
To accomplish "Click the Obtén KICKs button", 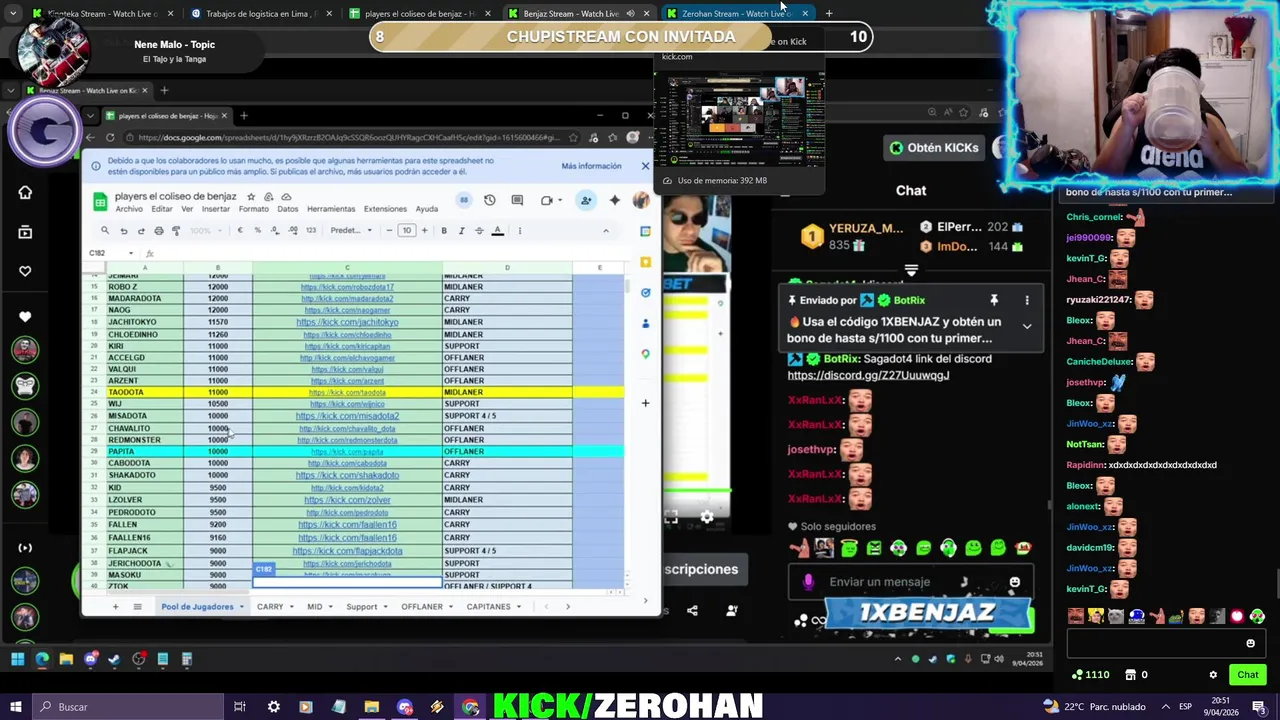I will (x=934, y=148).
